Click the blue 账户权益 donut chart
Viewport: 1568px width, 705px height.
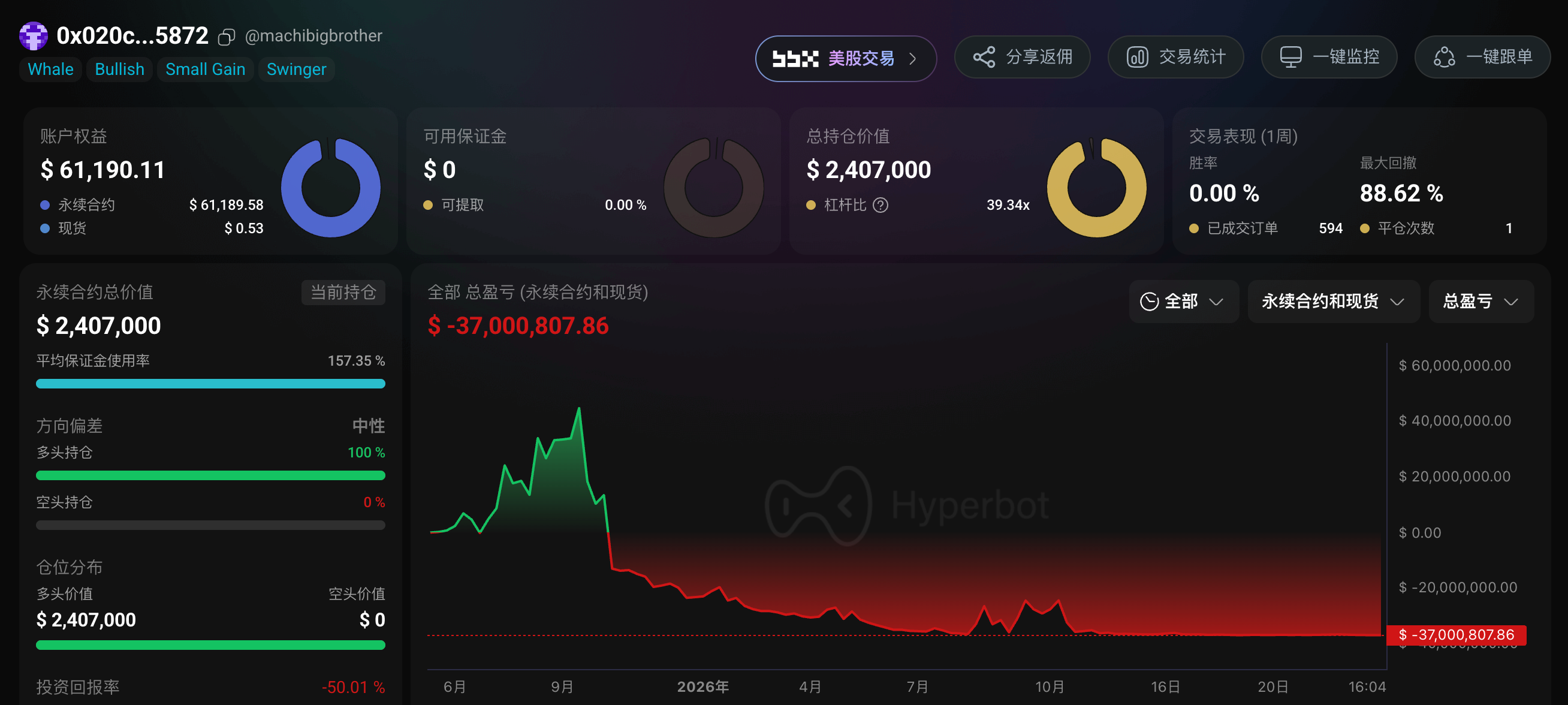pyautogui.click(x=330, y=188)
